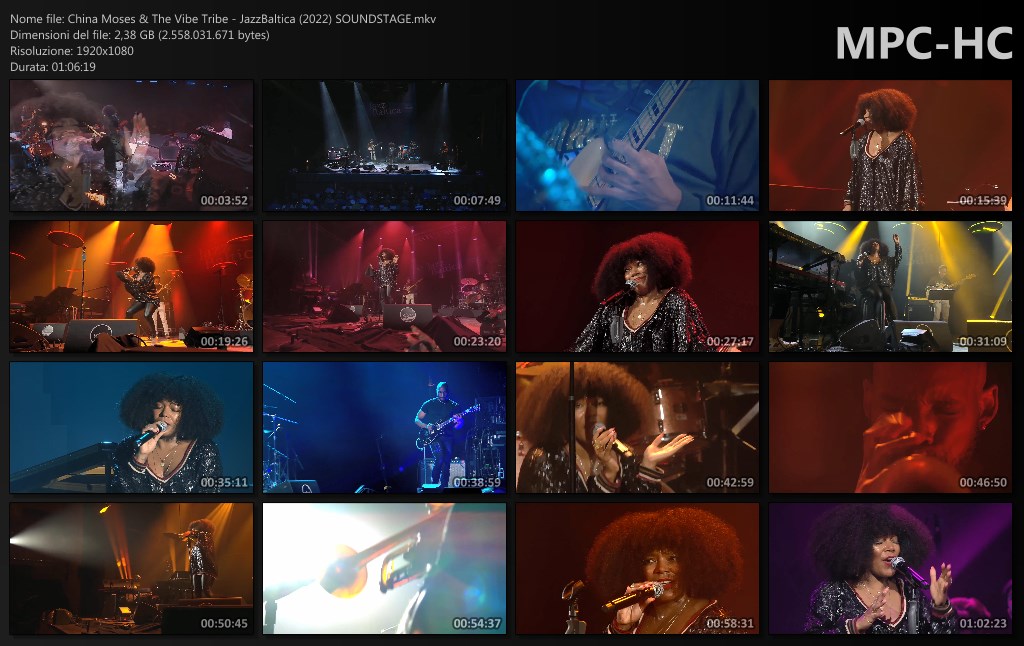
Task: Click the guitar close-up thumbnail at 00:11:44
Action: pyautogui.click(x=637, y=146)
